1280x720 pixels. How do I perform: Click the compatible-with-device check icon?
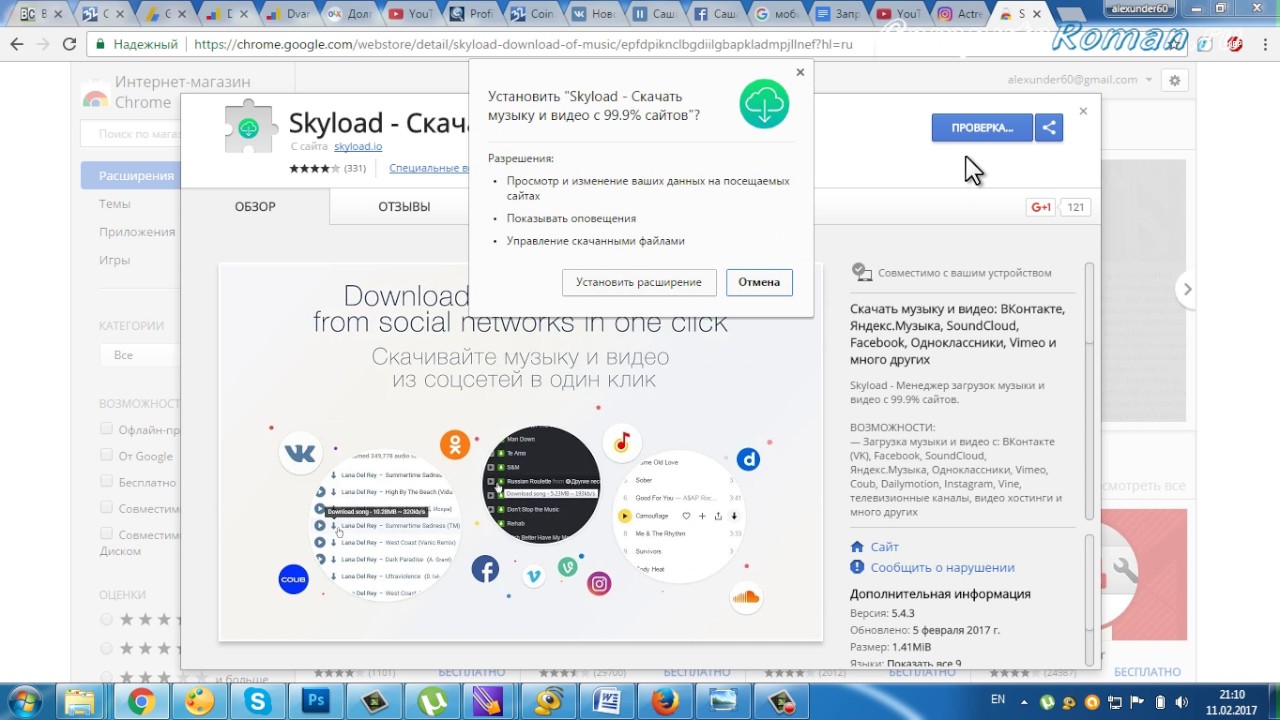coord(861,271)
